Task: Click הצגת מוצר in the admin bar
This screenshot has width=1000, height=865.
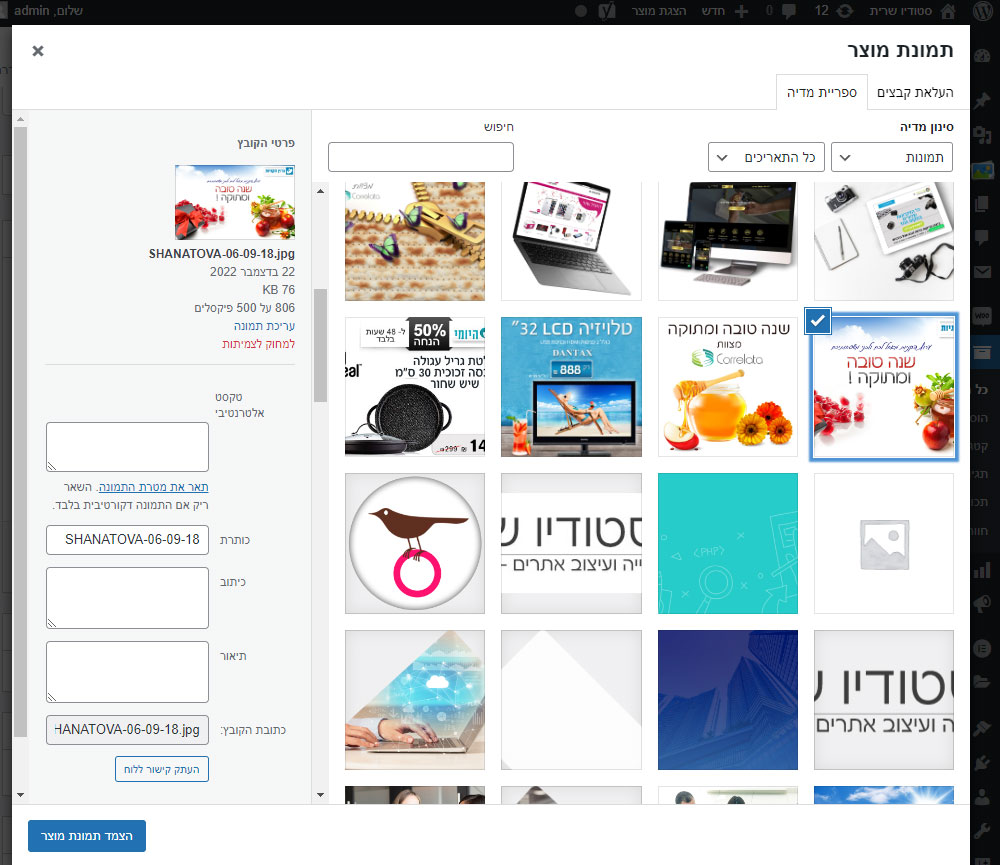Action: pos(659,11)
